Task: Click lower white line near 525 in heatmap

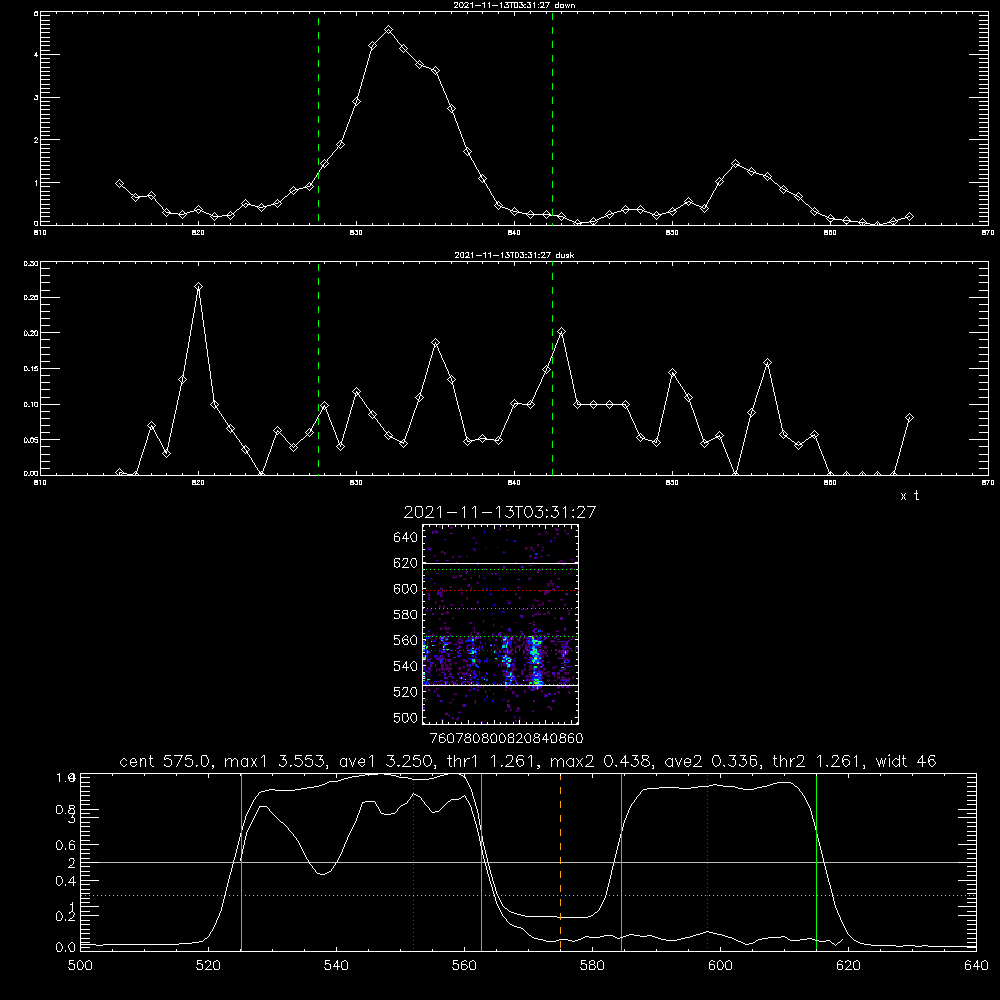Action: (501, 685)
